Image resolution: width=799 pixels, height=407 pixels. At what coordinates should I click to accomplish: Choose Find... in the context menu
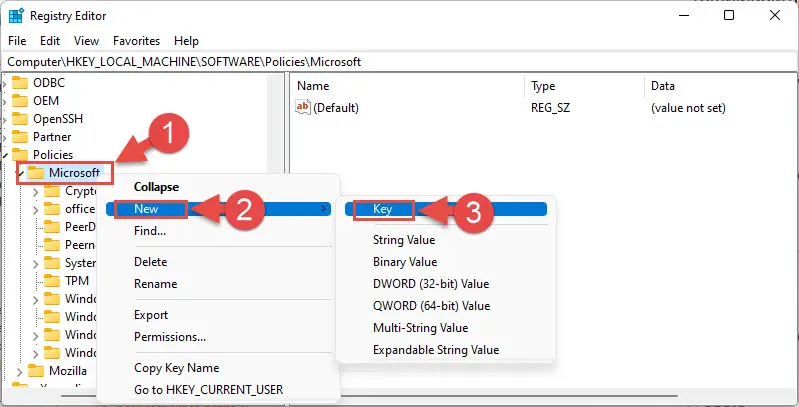pyautogui.click(x=218, y=231)
